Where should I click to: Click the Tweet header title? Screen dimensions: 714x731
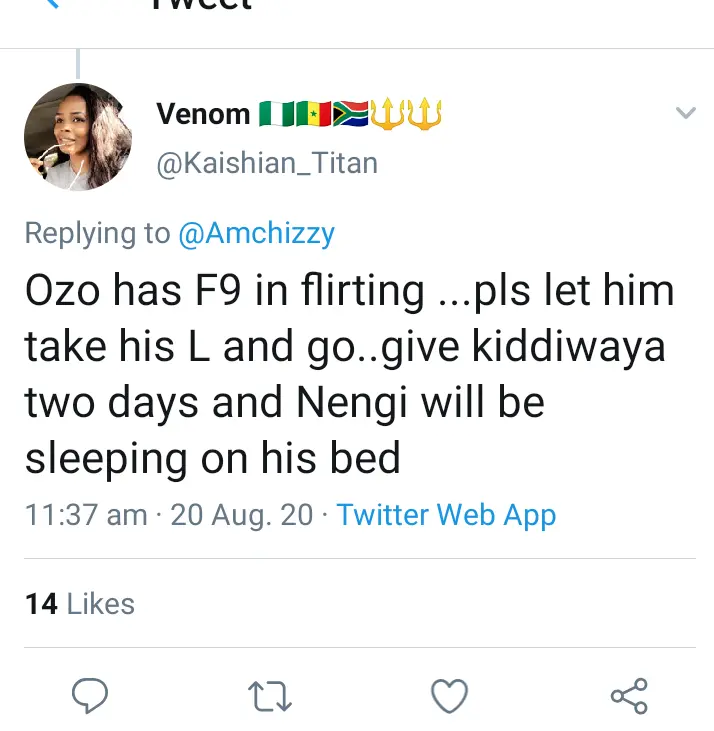click(x=200, y=6)
